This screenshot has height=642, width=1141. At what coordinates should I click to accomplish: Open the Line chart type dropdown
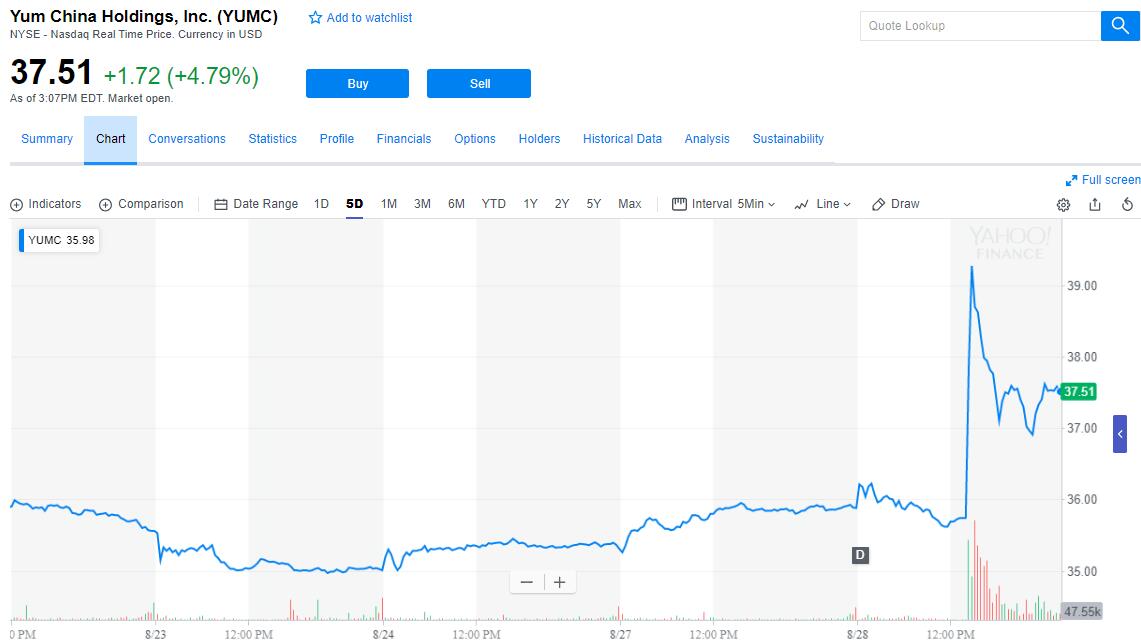tap(822, 204)
